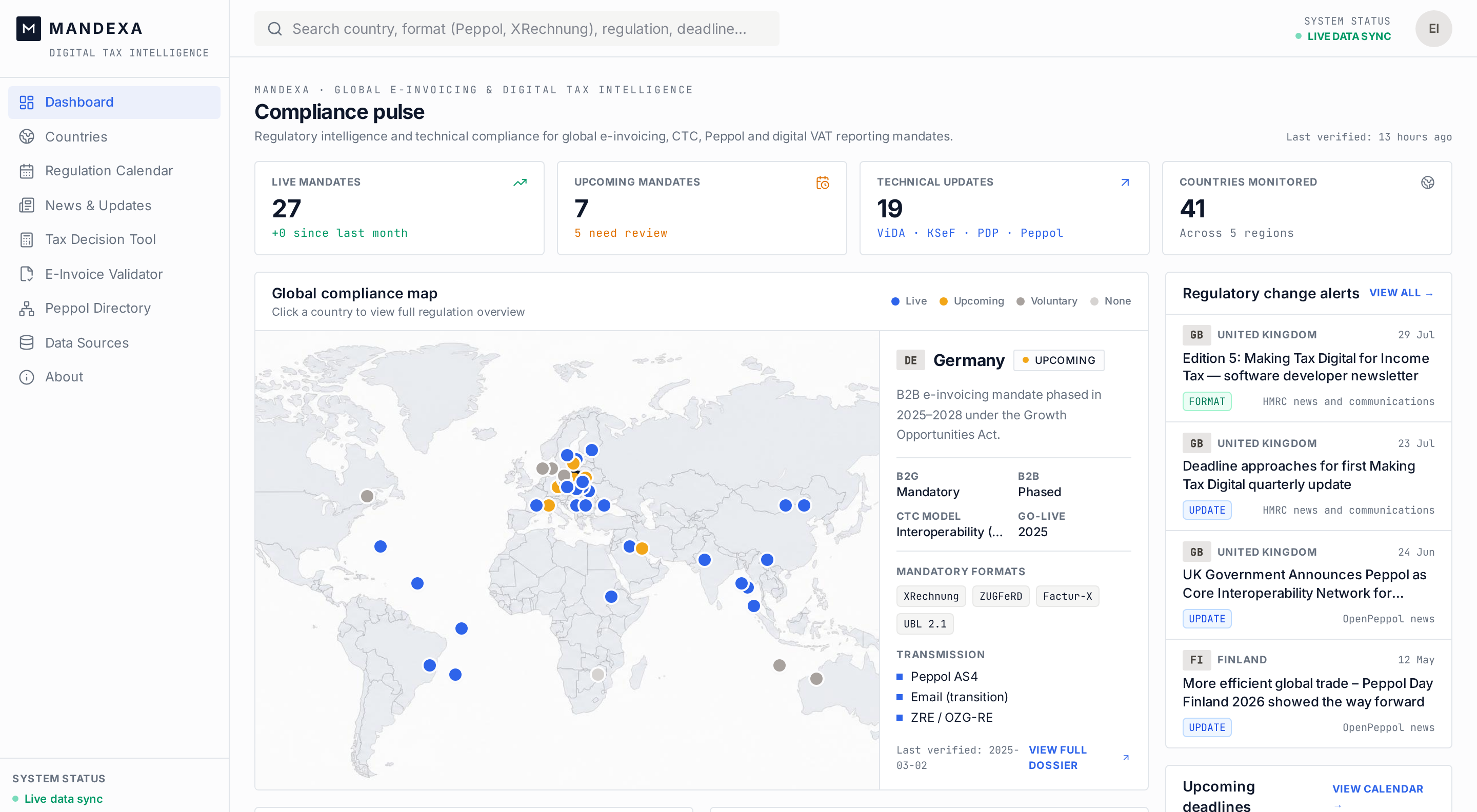The image size is (1477, 812).
Task: Click the About info icon
Action: (x=26, y=377)
